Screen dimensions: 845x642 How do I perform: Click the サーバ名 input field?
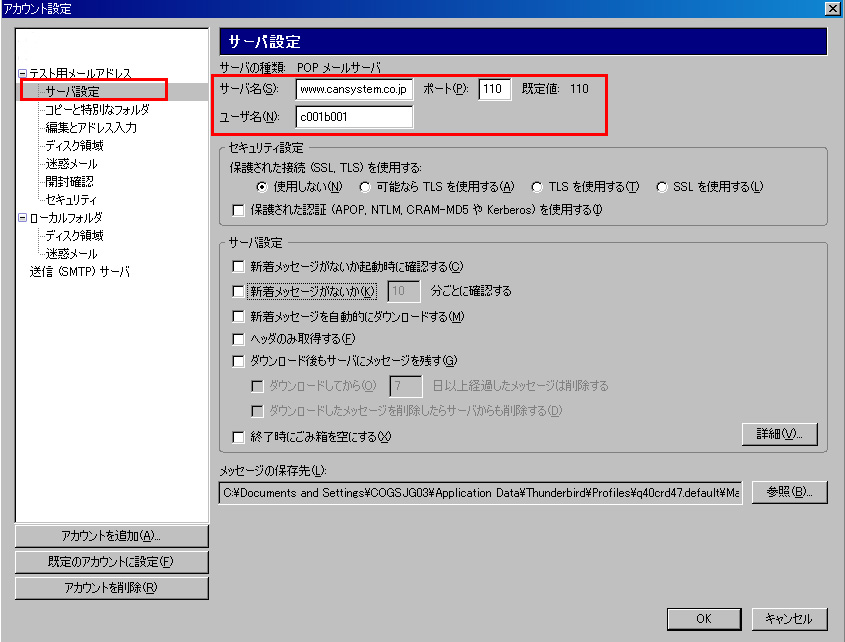[x=355, y=89]
